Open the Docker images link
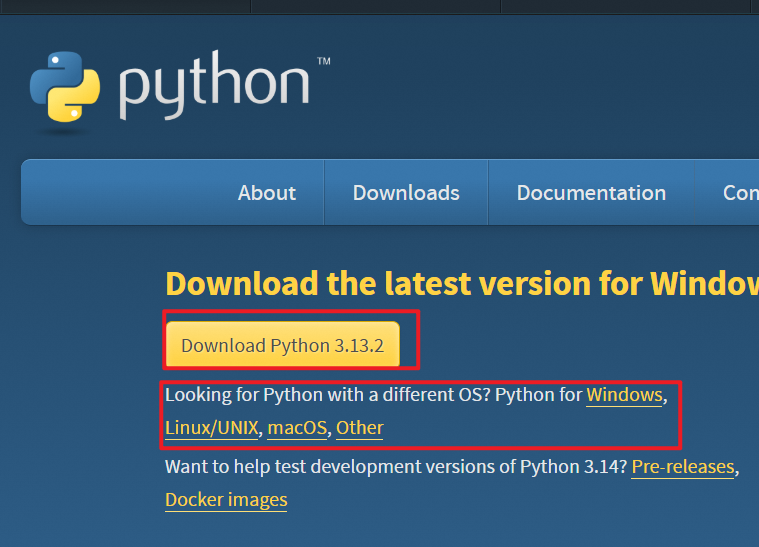The width and height of the screenshot is (759, 547). (x=226, y=500)
